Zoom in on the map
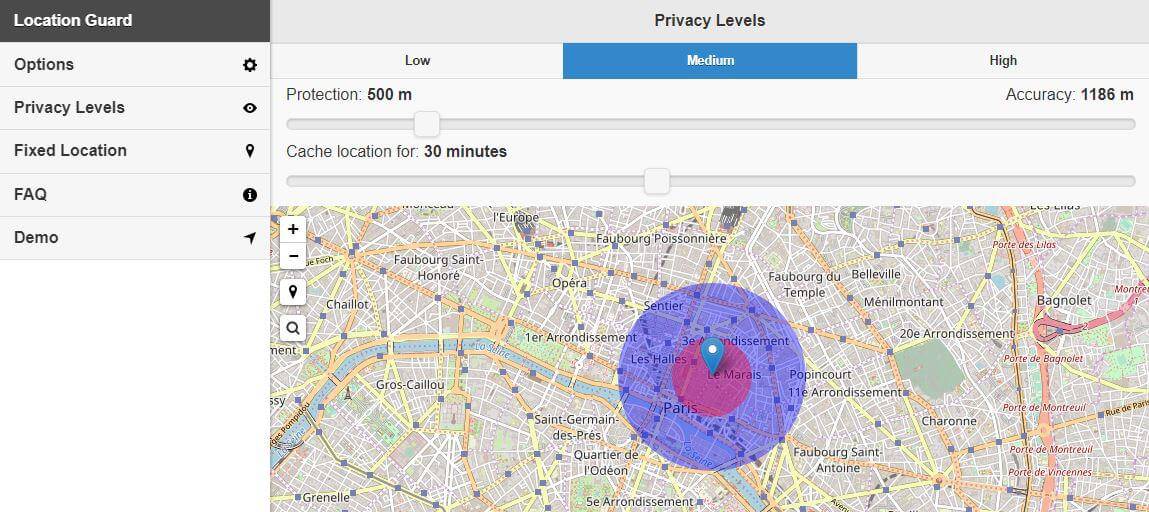Viewport: 1149px width, 512px height. (293, 229)
